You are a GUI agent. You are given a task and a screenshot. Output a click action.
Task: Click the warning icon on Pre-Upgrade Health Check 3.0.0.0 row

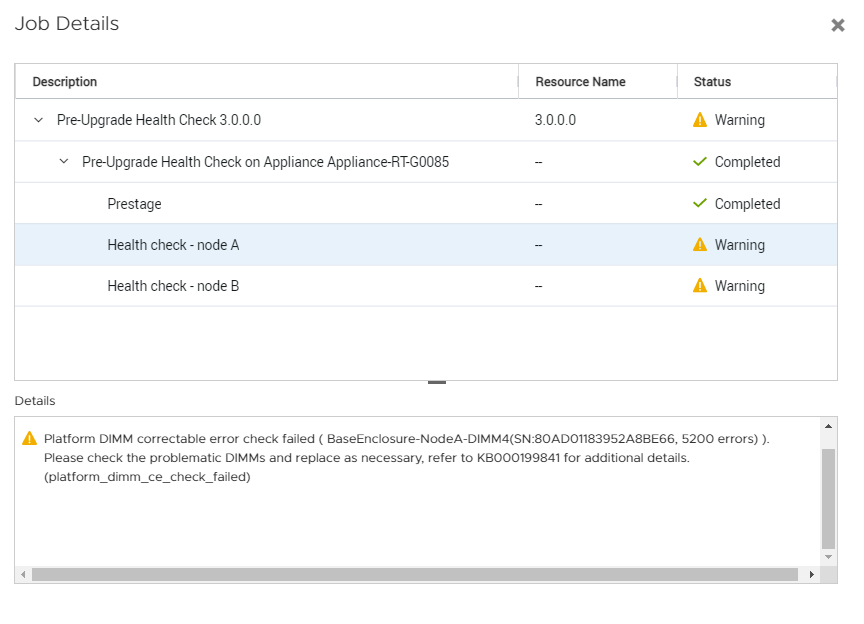pos(701,119)
